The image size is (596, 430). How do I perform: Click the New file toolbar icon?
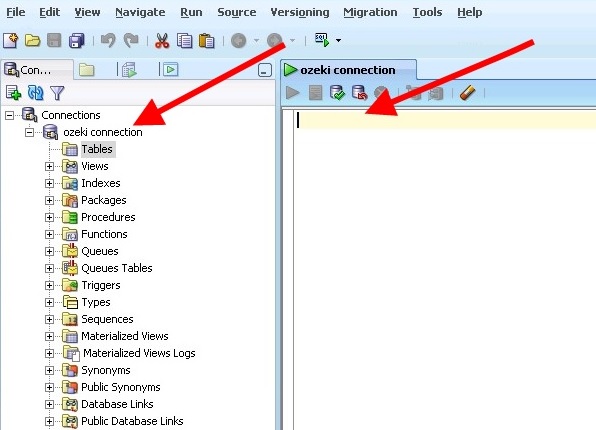[x=11, y=40]
